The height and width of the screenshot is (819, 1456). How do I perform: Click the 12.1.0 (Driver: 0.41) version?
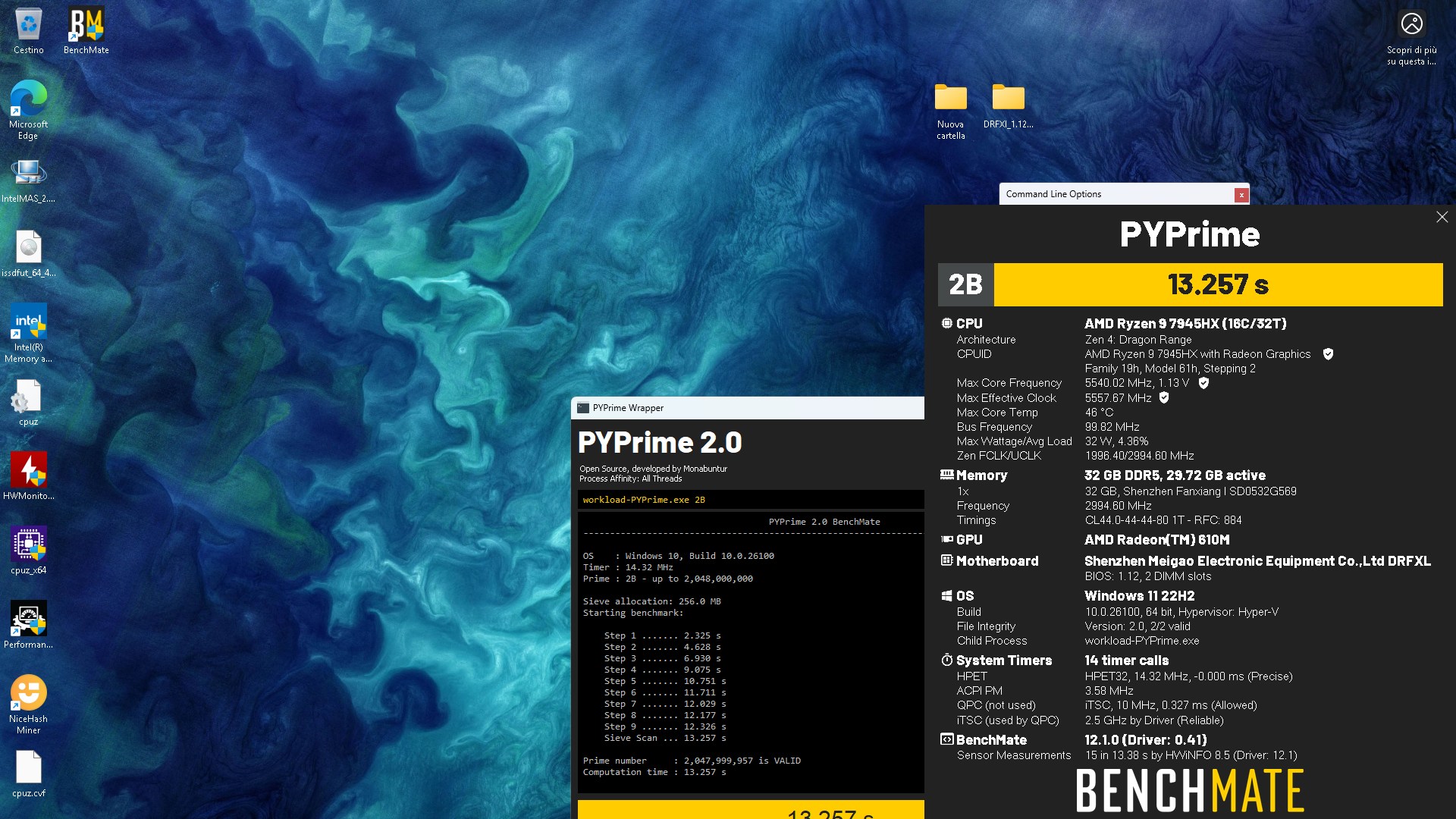click(1145, 740)
